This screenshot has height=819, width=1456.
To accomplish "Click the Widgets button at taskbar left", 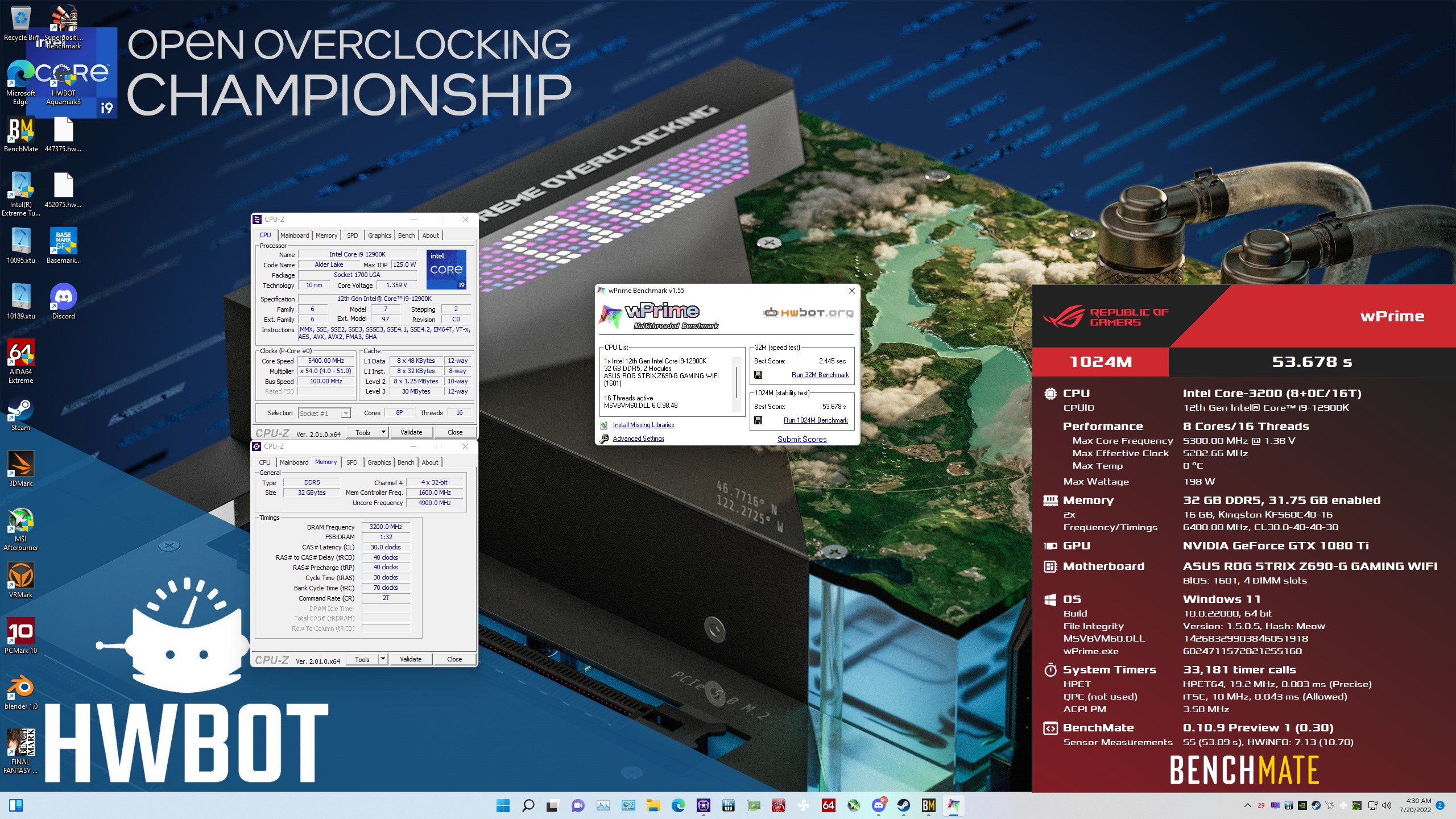I will (16, 805).
